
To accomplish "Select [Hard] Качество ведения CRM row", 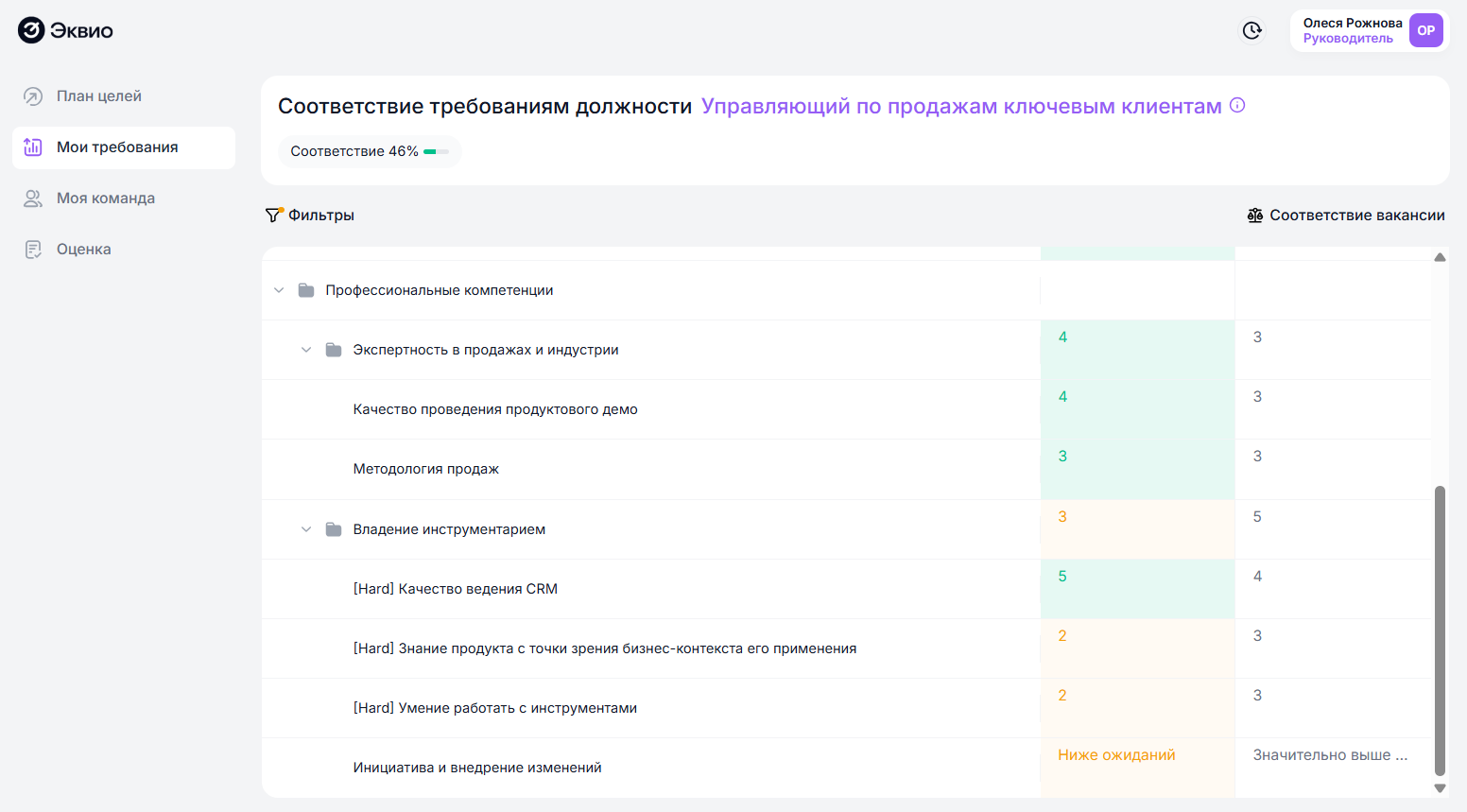I will tap(846, 589).
